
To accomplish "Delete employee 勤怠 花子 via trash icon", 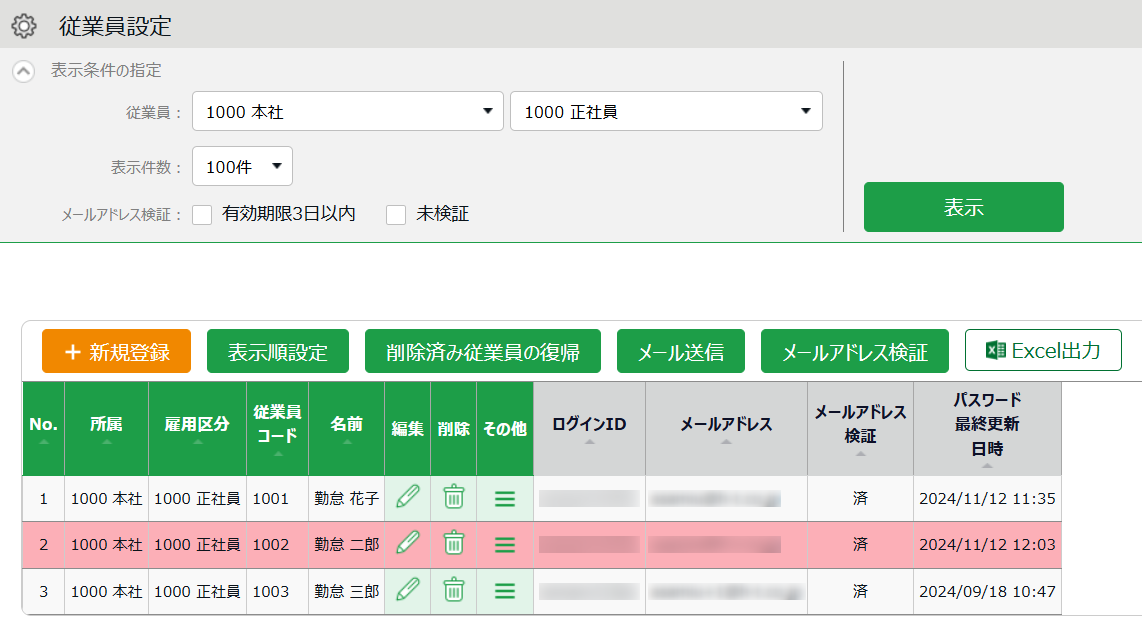I will coord(454,497).
